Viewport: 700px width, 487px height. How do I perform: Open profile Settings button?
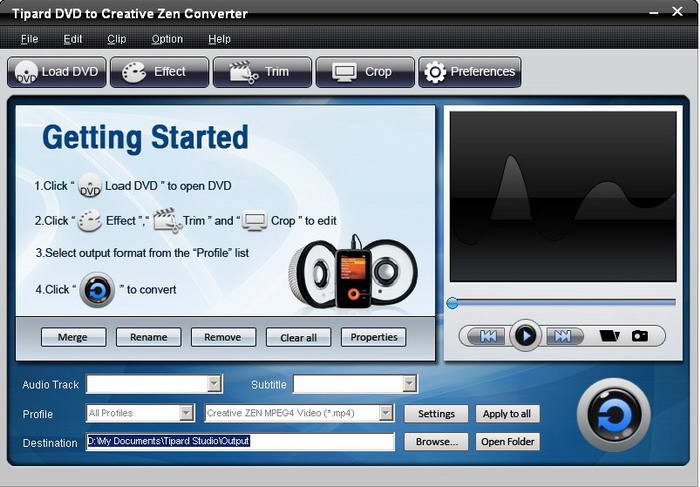(436, 414)
